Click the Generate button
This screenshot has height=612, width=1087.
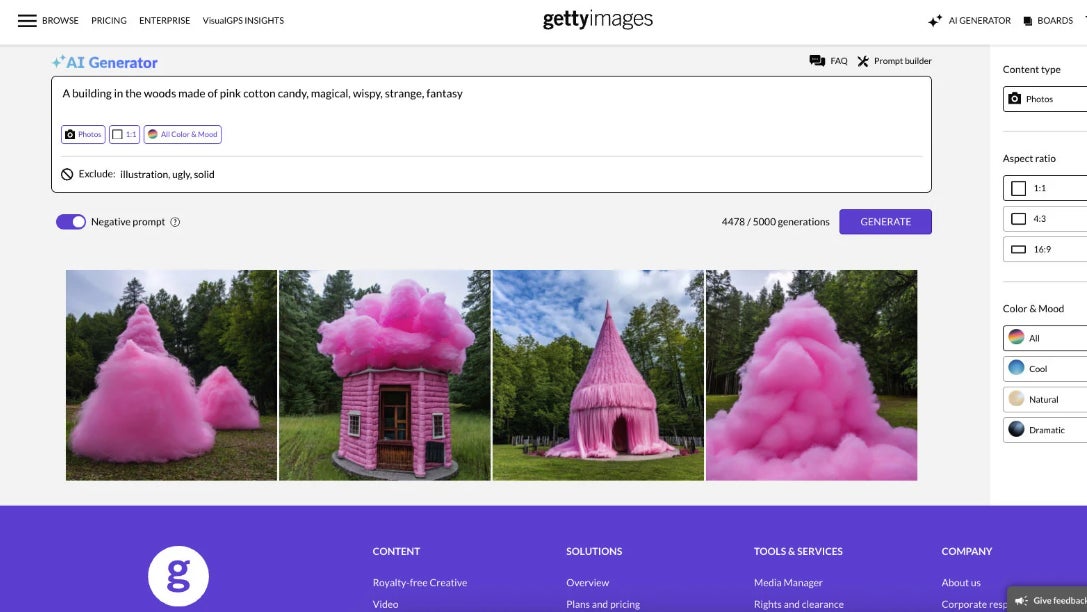(x=884, y=221)
